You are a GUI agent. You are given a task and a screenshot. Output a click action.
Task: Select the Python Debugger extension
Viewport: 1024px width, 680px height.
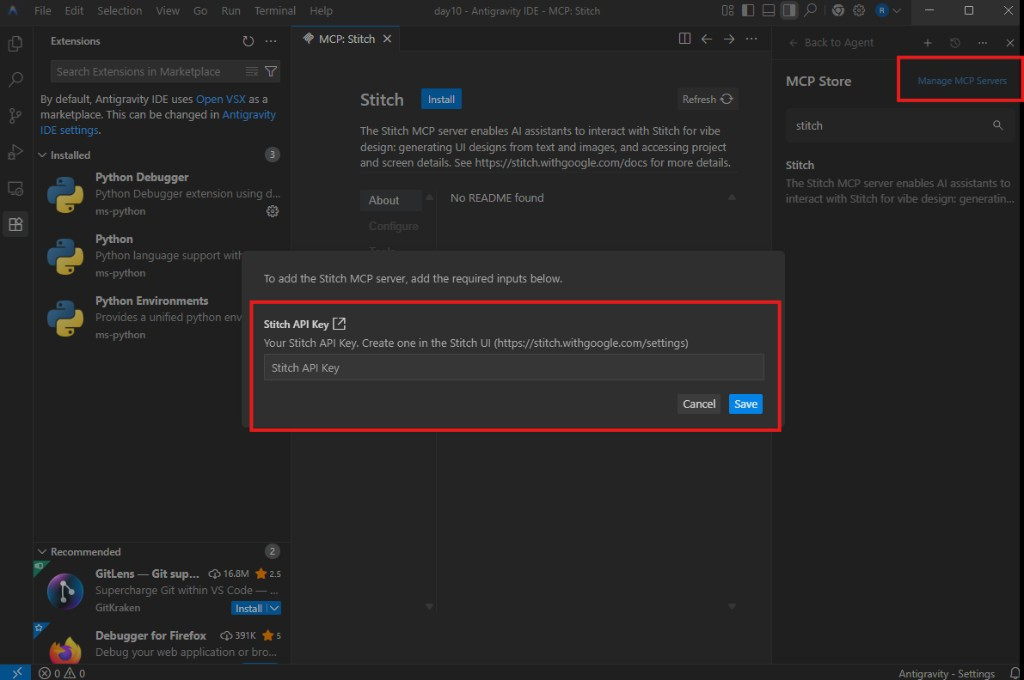(x=161, y=194)
